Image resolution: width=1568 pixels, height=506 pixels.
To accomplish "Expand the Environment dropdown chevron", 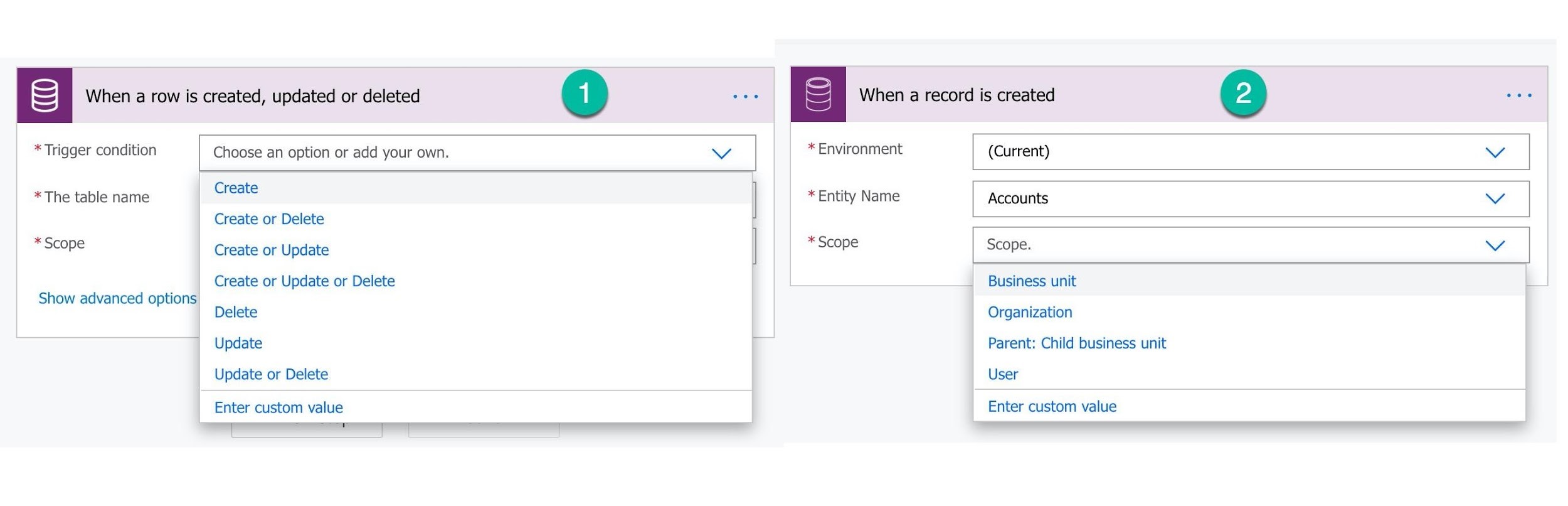I will 1495,153.
